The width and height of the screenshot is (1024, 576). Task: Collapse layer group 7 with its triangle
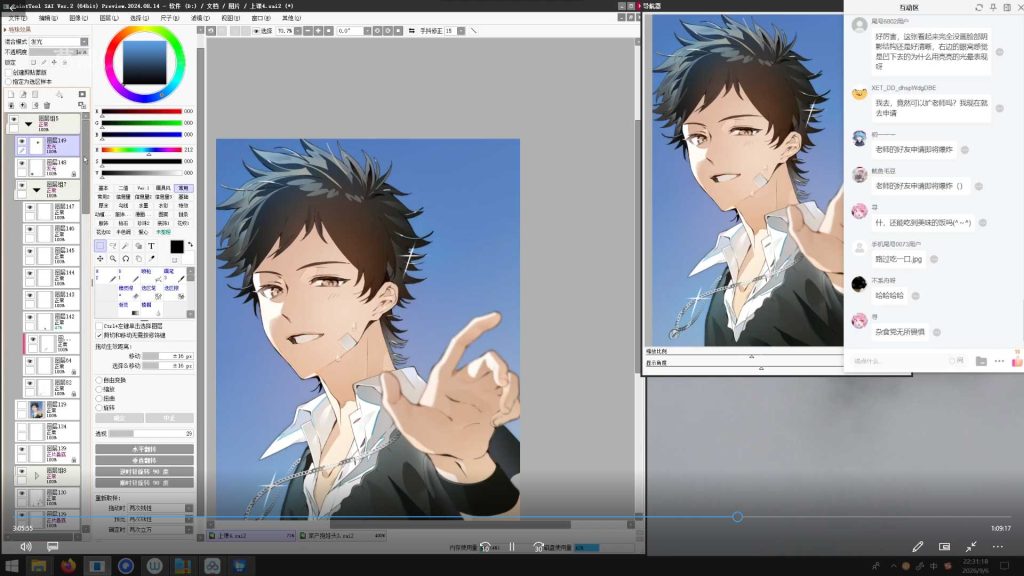pyautogui.click(x=37, y=189)
